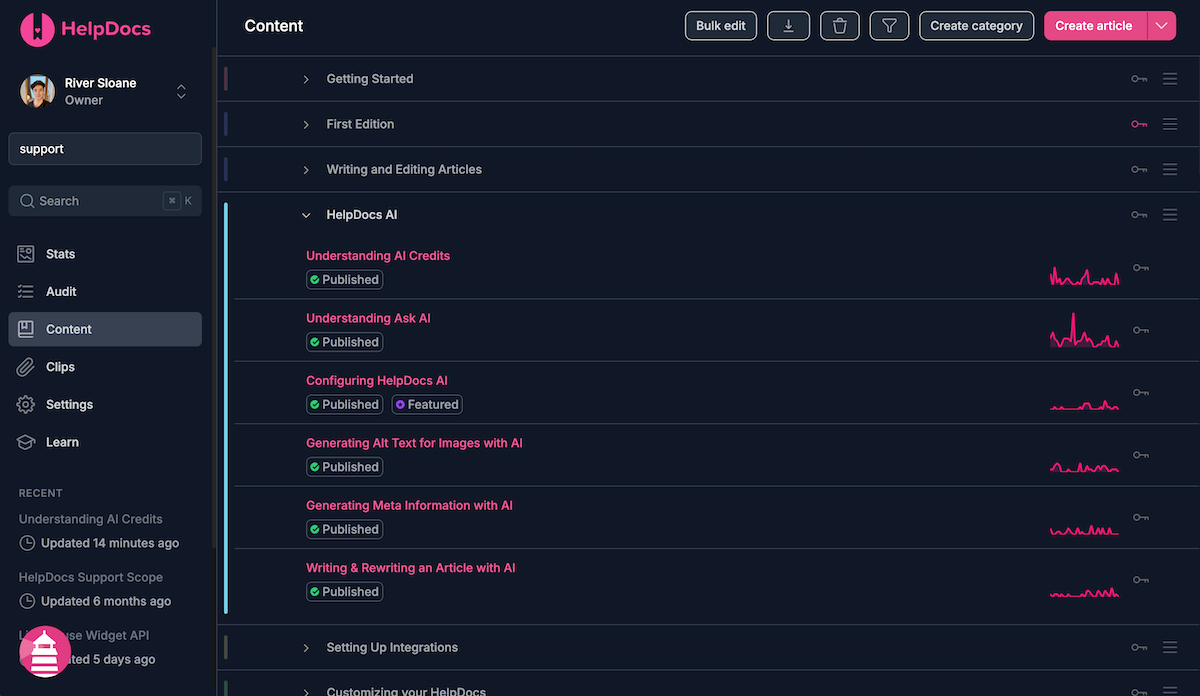Click the download icon button in the toolbar

[x=788, y=26]
